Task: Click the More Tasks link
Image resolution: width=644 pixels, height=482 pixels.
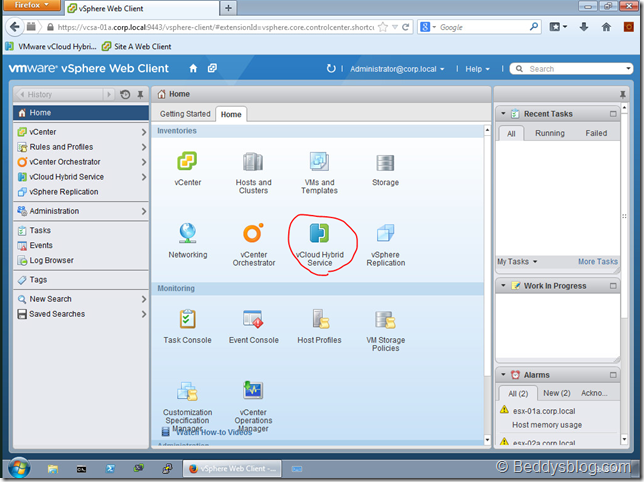Action: [598, 262]
